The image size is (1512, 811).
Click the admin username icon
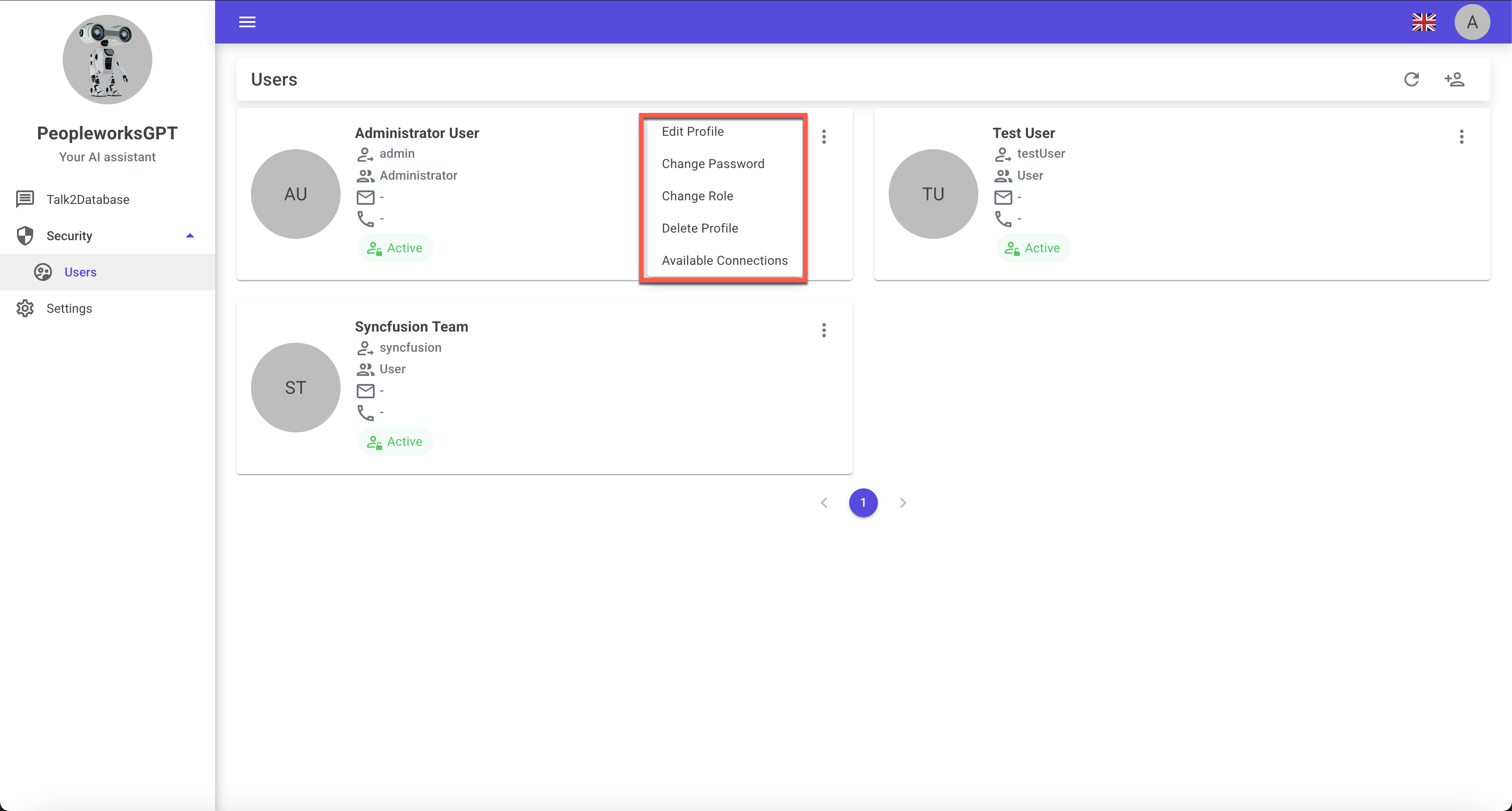(365, 154)
